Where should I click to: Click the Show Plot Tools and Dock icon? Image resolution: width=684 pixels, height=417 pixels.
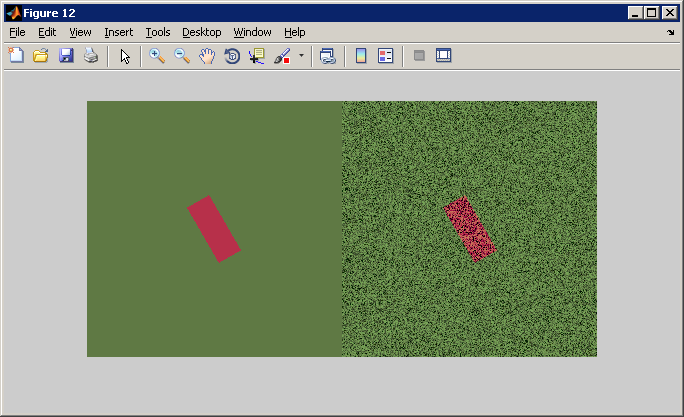(444, 55)
